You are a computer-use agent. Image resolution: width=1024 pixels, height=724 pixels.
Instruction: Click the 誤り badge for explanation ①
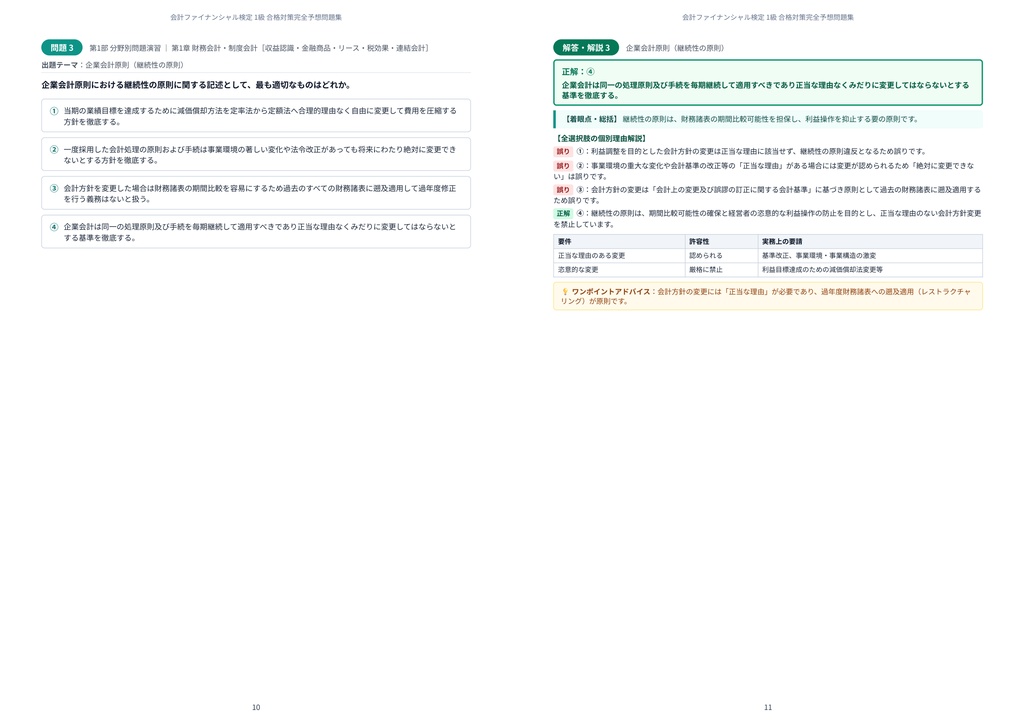[563, 151]
